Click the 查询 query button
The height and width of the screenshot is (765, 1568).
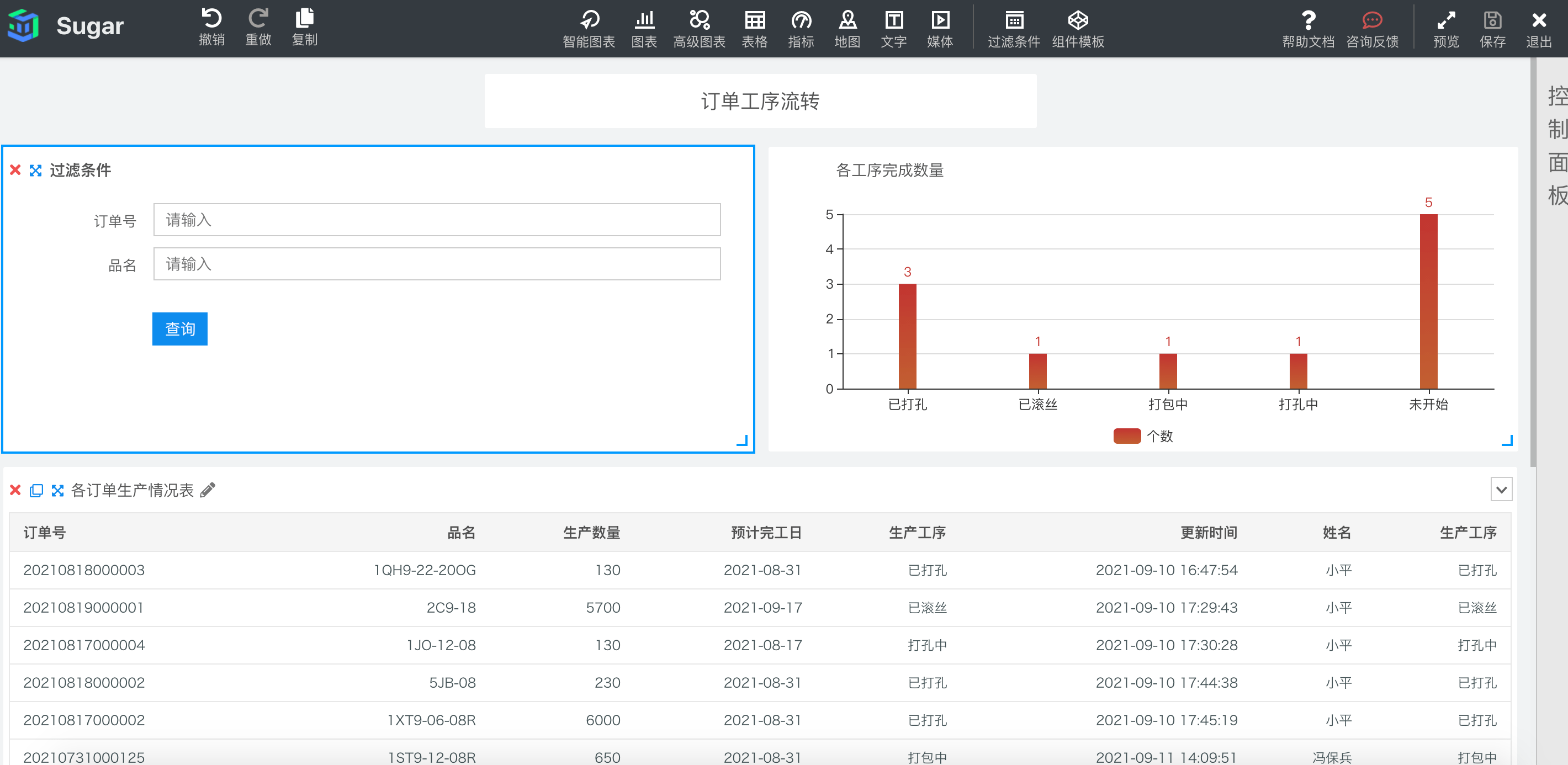[179, 328]
